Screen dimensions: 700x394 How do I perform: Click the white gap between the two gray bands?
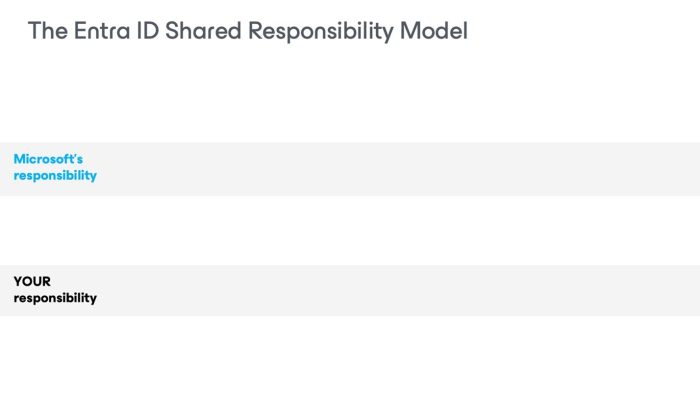(x=350, y=230)
